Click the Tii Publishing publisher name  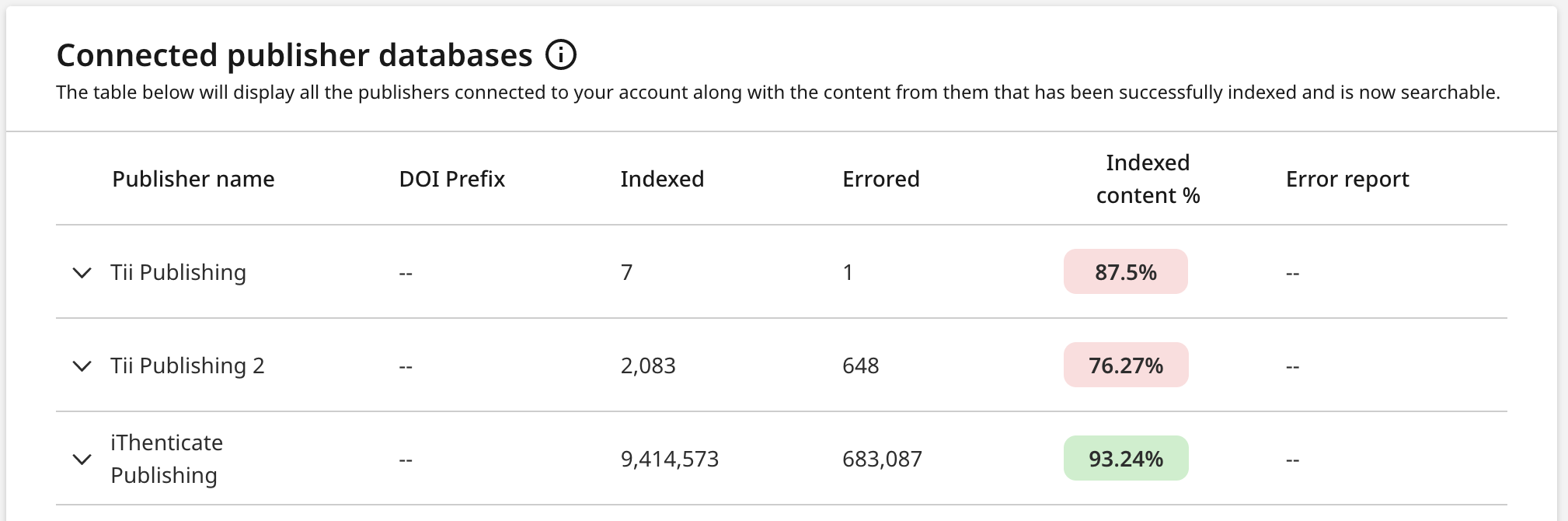coord(178,272)
